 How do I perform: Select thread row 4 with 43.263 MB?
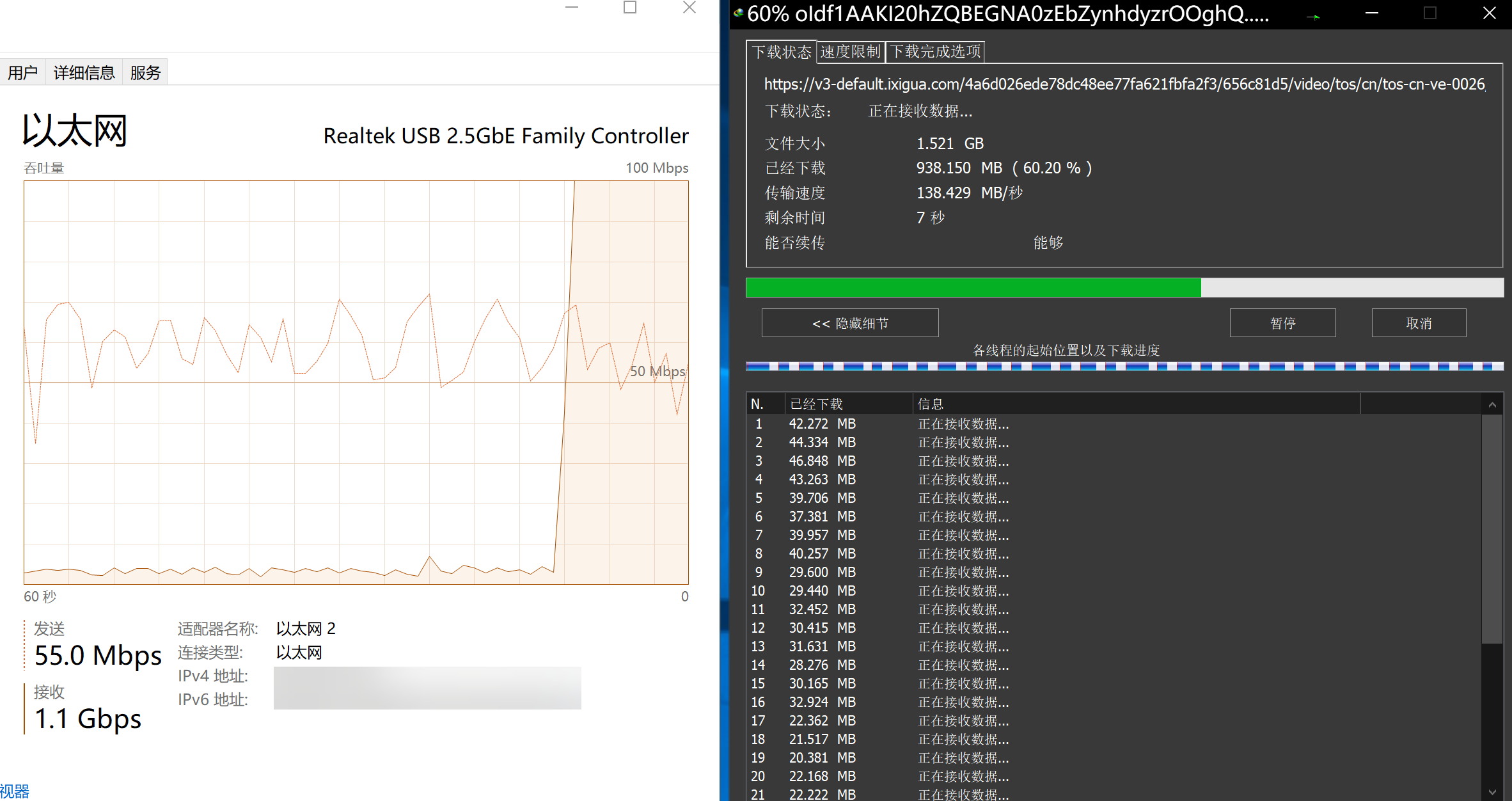tap(1114, 479)
